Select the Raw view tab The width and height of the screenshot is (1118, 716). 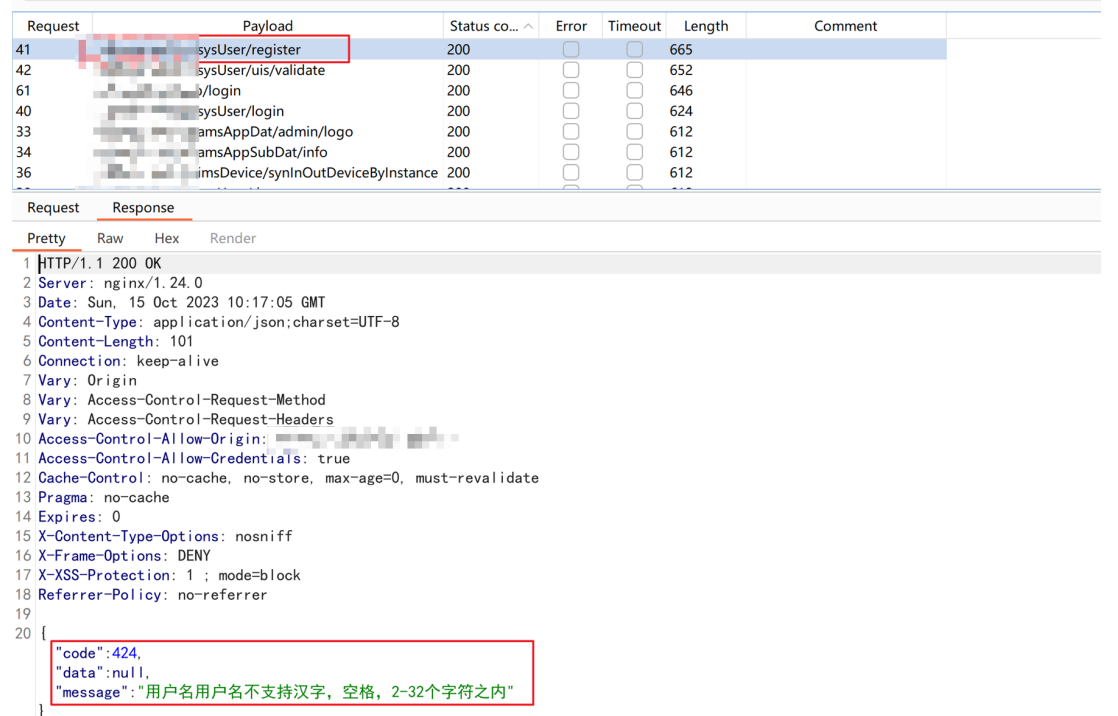coord(111,238)
